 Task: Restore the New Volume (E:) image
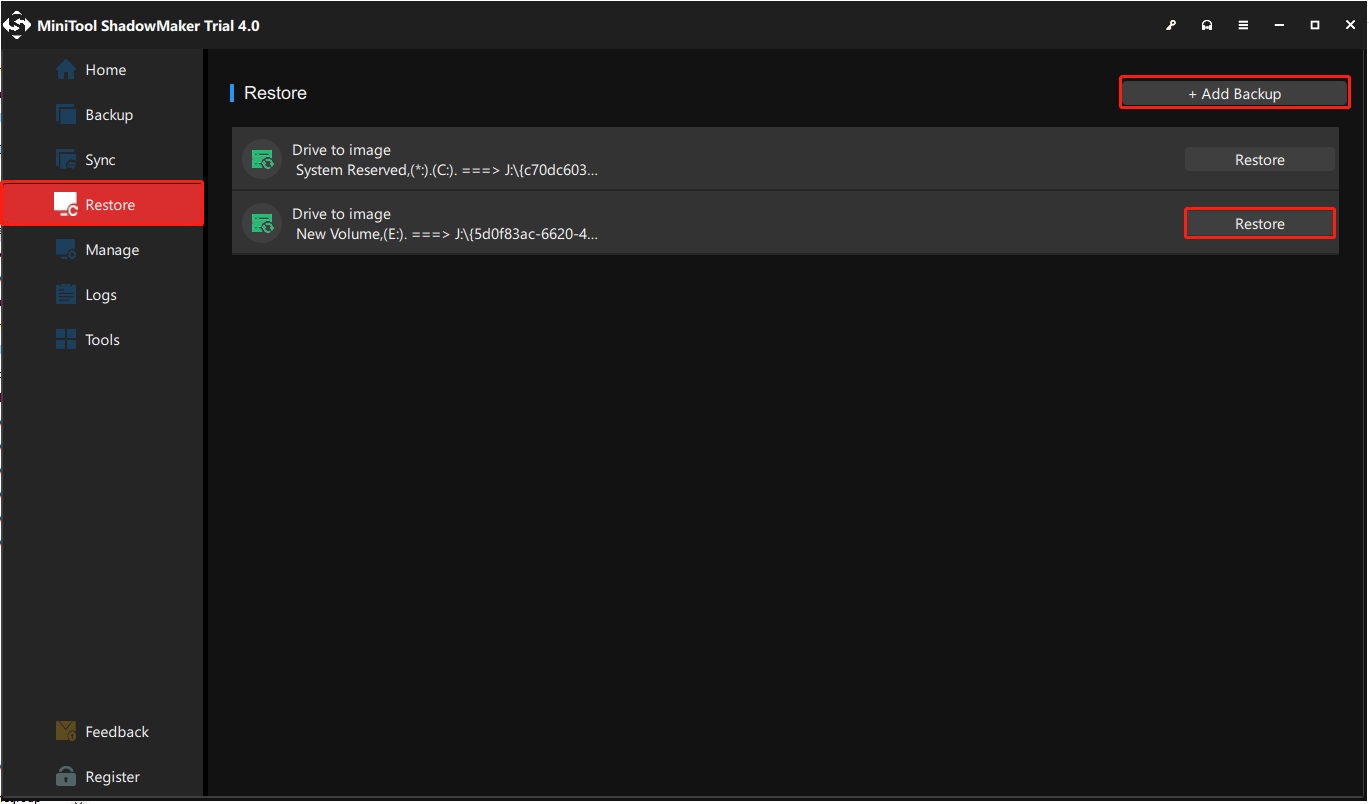(x=1259, y=224)
